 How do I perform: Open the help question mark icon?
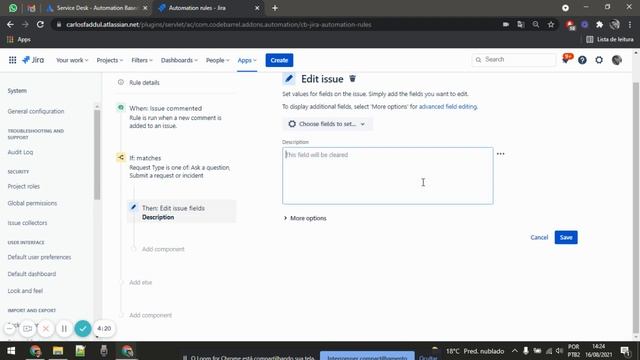pyautogui.click(x=582, y=60)
